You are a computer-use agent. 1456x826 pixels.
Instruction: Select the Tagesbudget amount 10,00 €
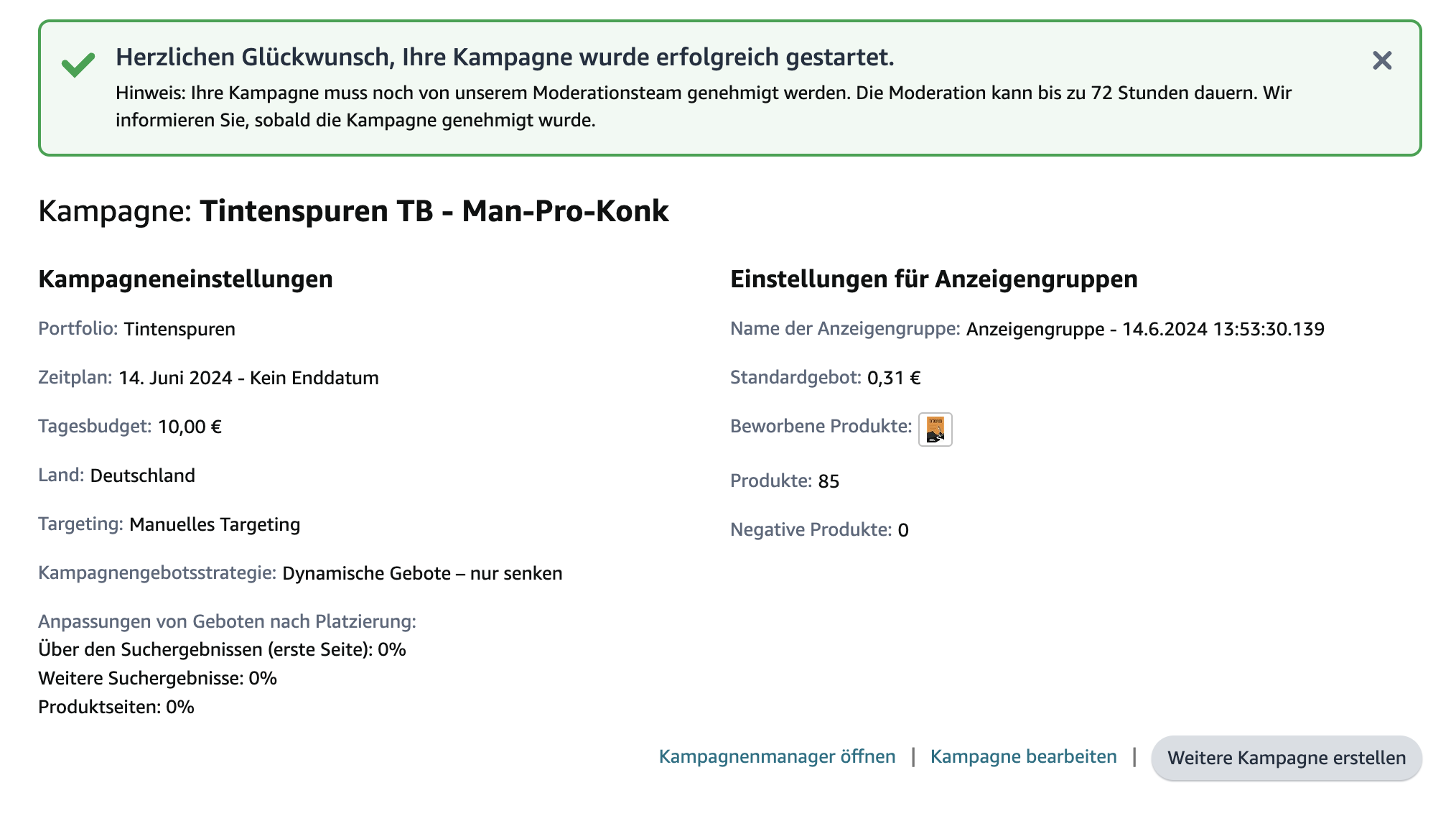(190, 427)
